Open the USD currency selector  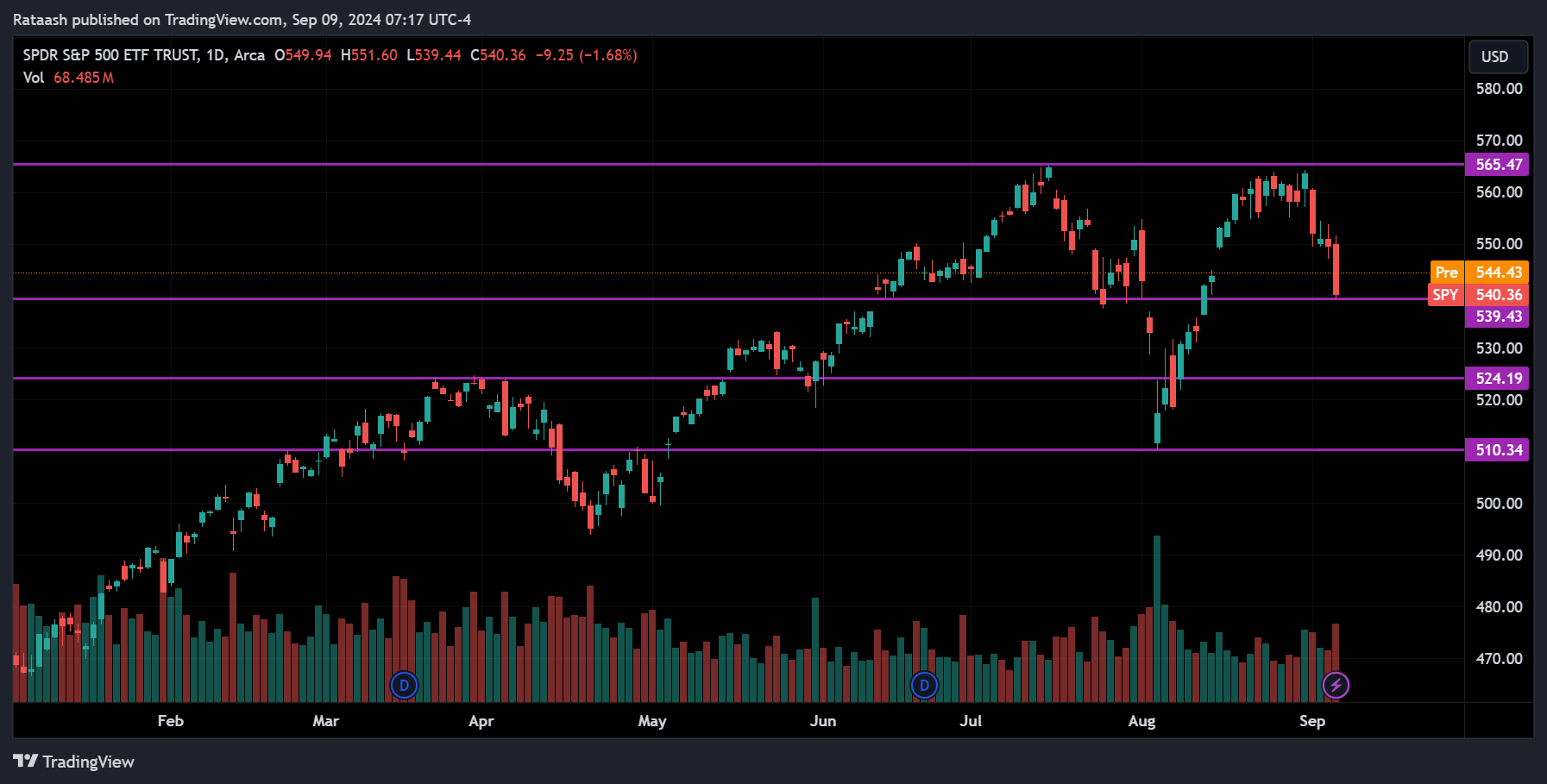point(1499,57)
